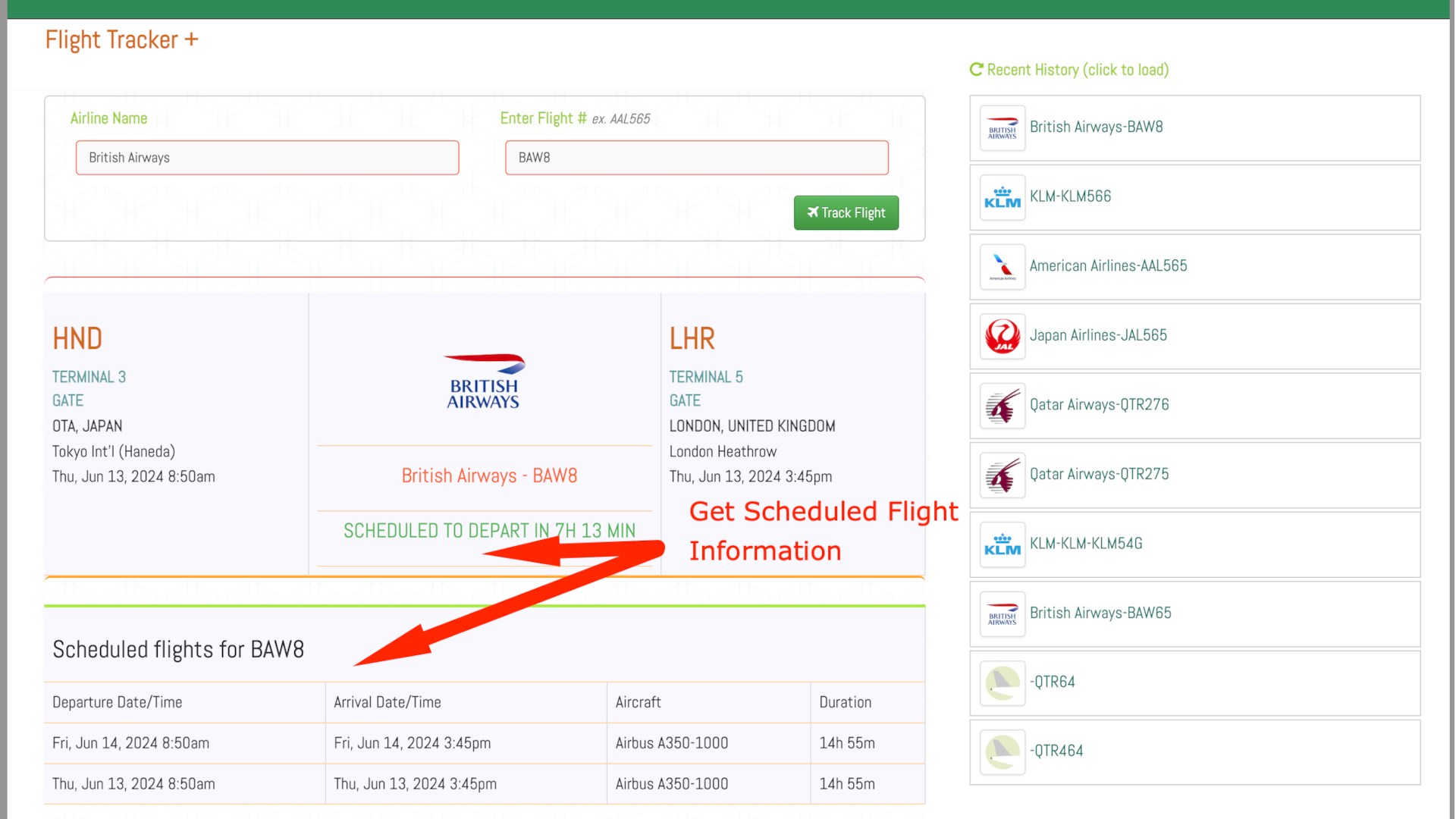Click the OTA, JAPAN location text
Viewport: 1456px width, 819px height.
(87, 426)
